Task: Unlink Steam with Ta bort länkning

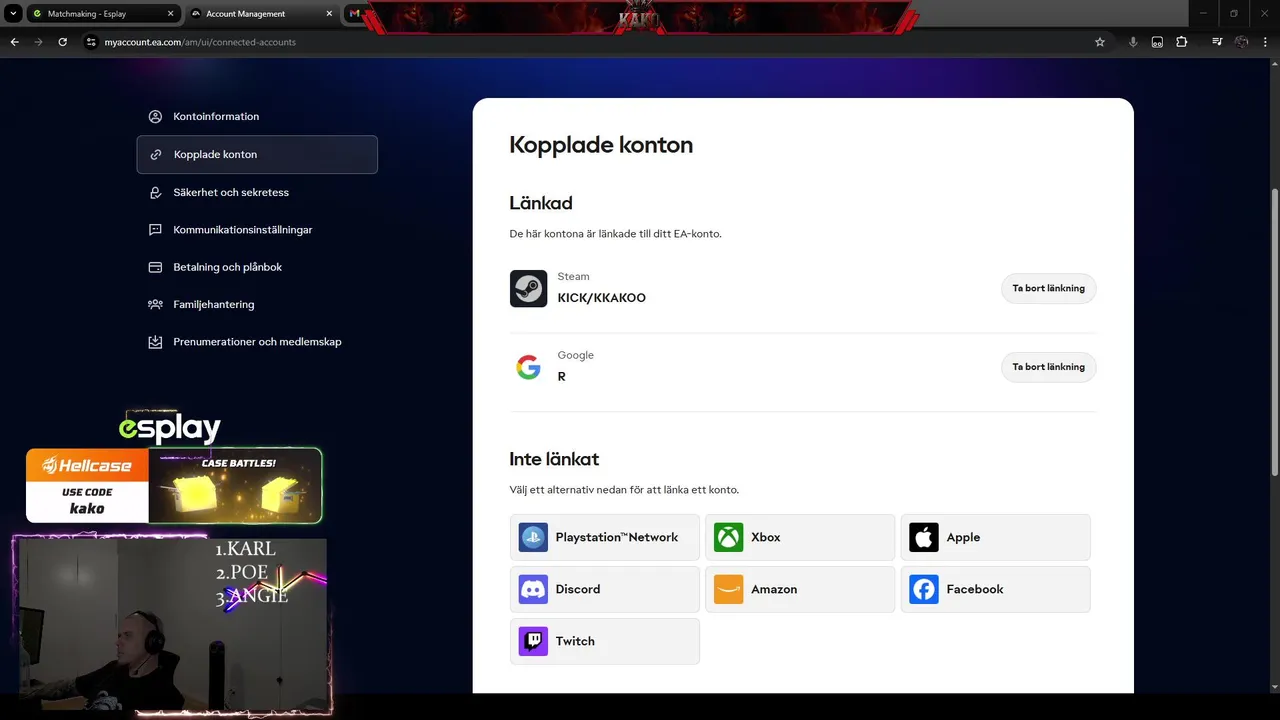Action: (x=1048, y=288)
